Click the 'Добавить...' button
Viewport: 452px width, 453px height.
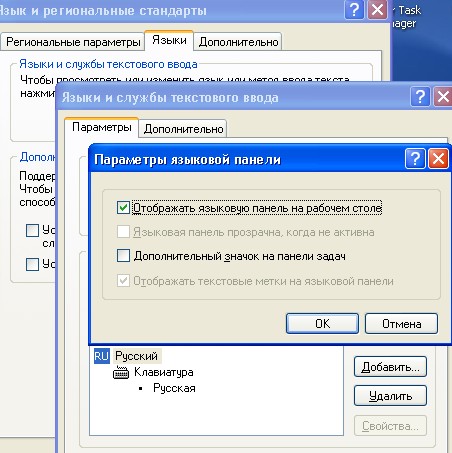click(x=390, y=367)
